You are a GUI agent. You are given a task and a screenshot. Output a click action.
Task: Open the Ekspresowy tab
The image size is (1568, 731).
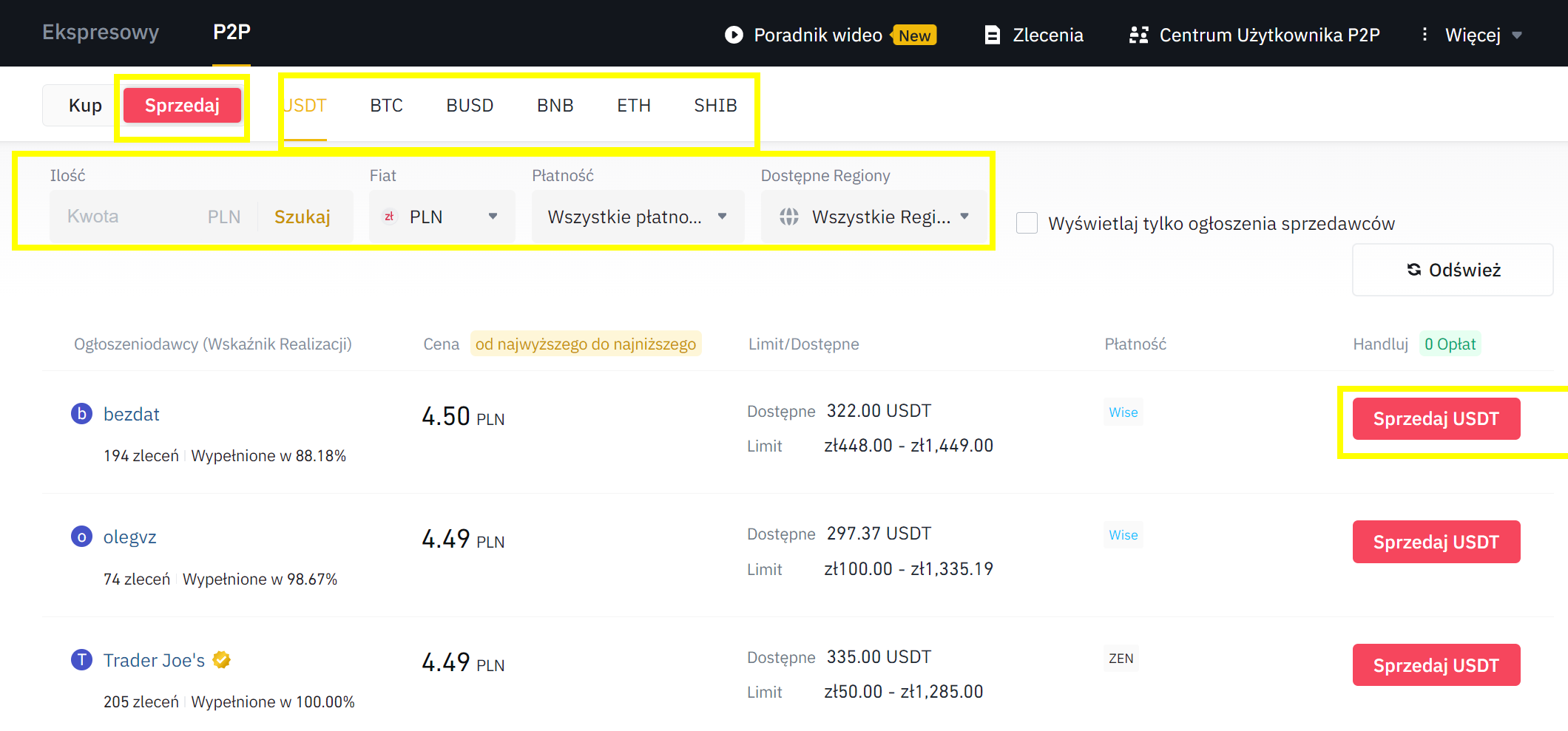pos(101,33)
